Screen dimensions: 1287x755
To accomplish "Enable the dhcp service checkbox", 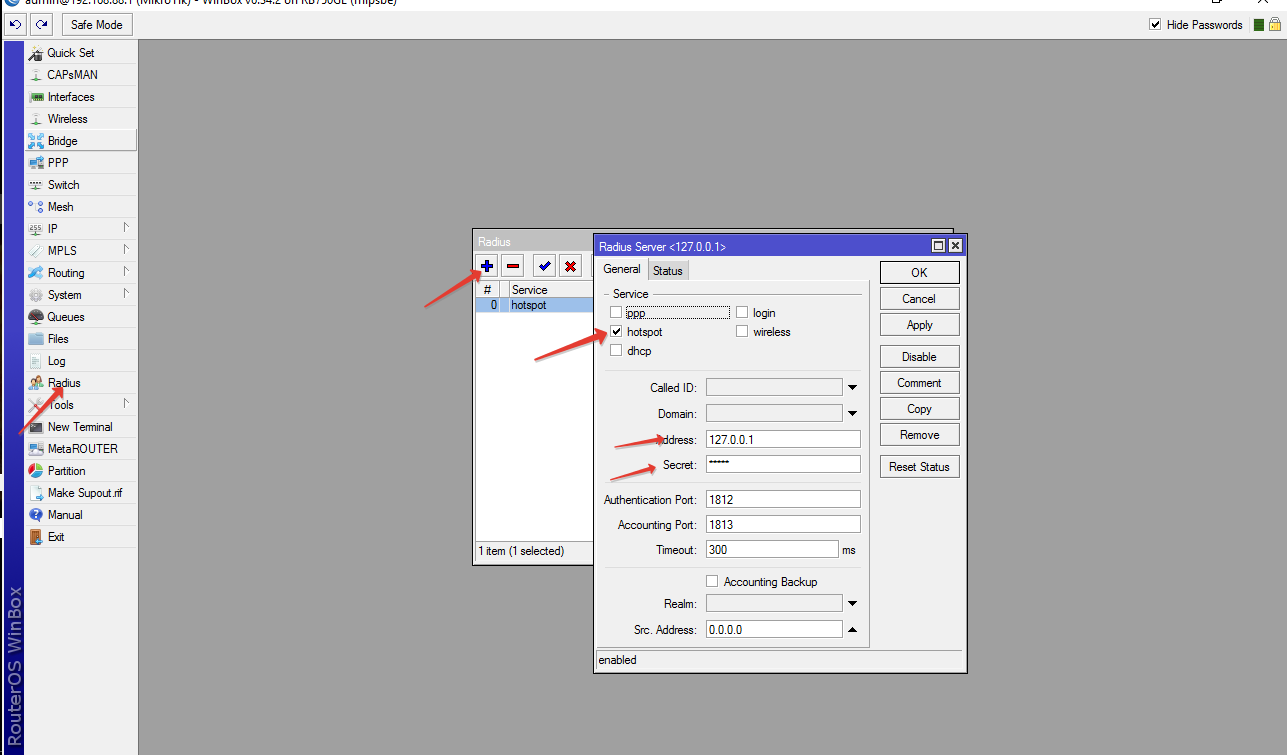I will coord(616,351).
